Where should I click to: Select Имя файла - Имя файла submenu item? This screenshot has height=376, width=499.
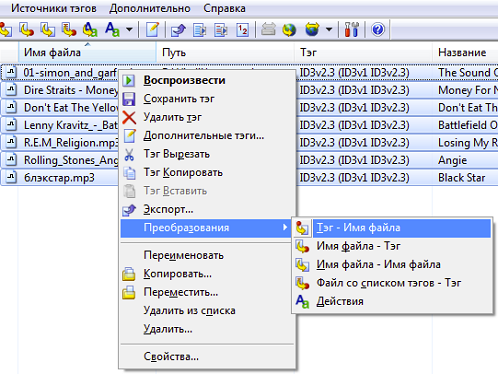(x=392, y=265)
